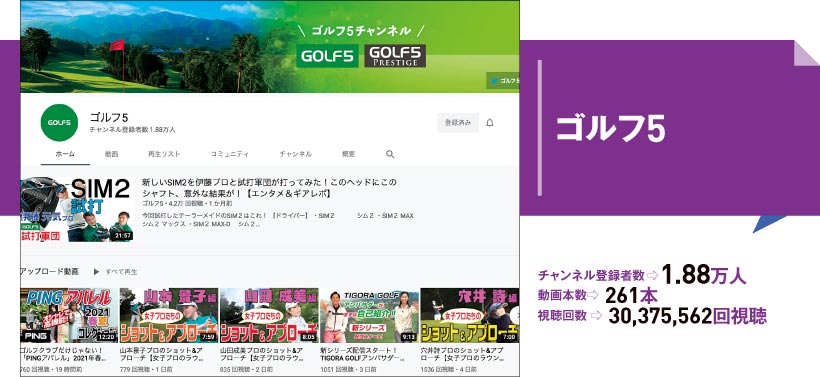Click the subscriber count チャンネル登録者数1.88万人
Screen dimensions: 820x377
[x=133, y=130]
